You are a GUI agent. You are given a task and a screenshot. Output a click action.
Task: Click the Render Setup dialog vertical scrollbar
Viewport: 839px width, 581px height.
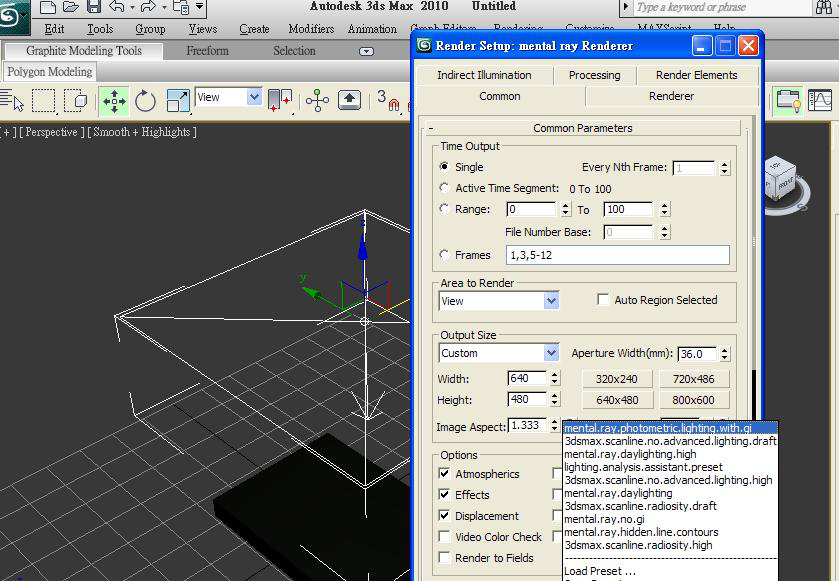tap(754, 267)
